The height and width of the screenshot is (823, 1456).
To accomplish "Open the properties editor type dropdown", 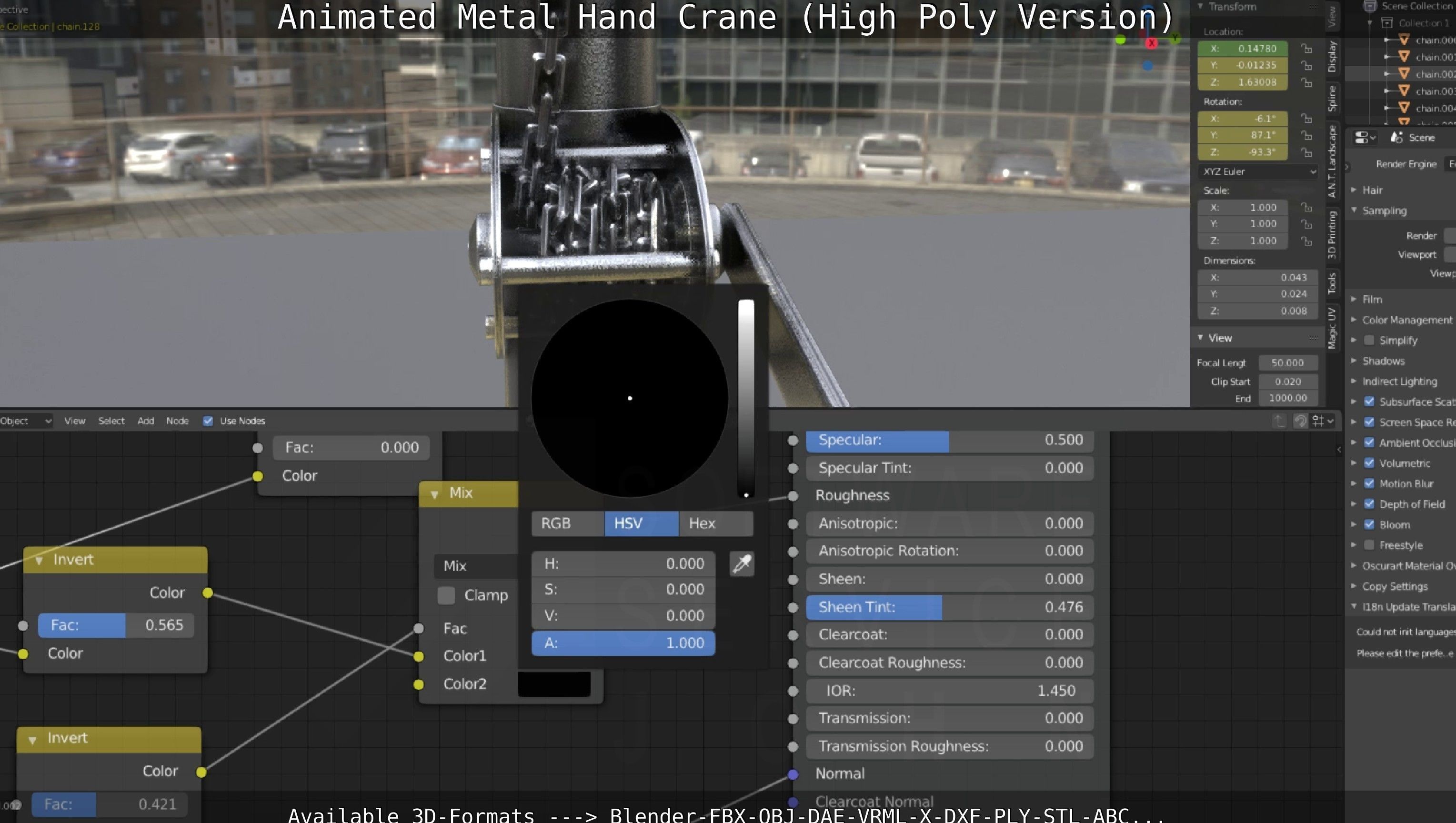I will pos(1365,137).
